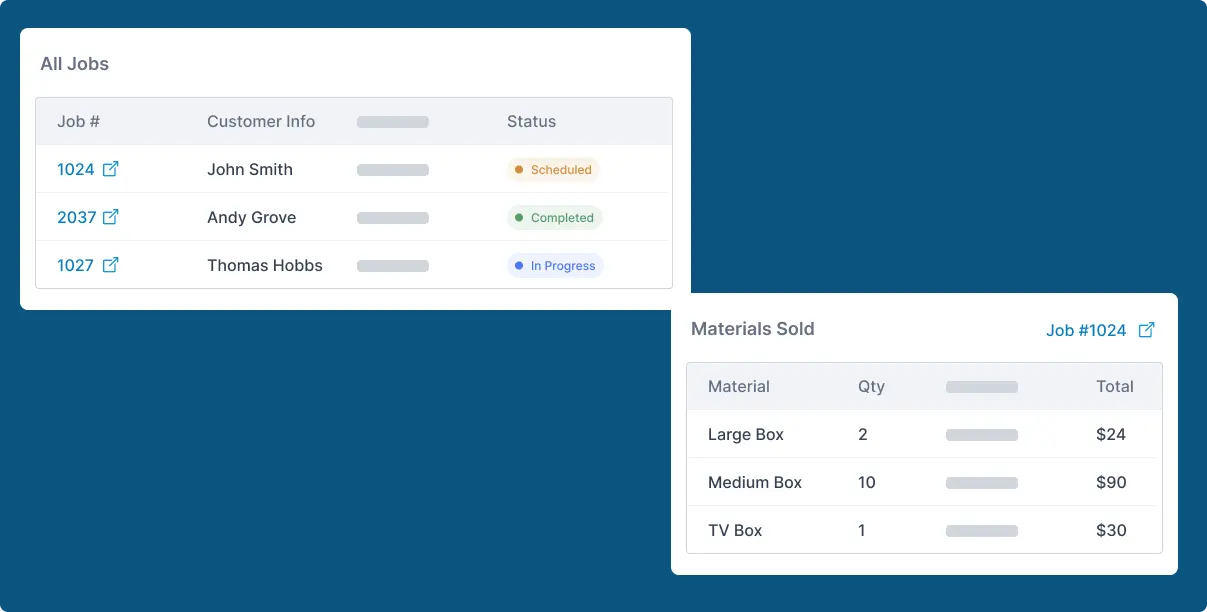The height and width of the screenshot is (612, 1207).
Task: Select the Medium Box material row
Action: coord(755,483)
